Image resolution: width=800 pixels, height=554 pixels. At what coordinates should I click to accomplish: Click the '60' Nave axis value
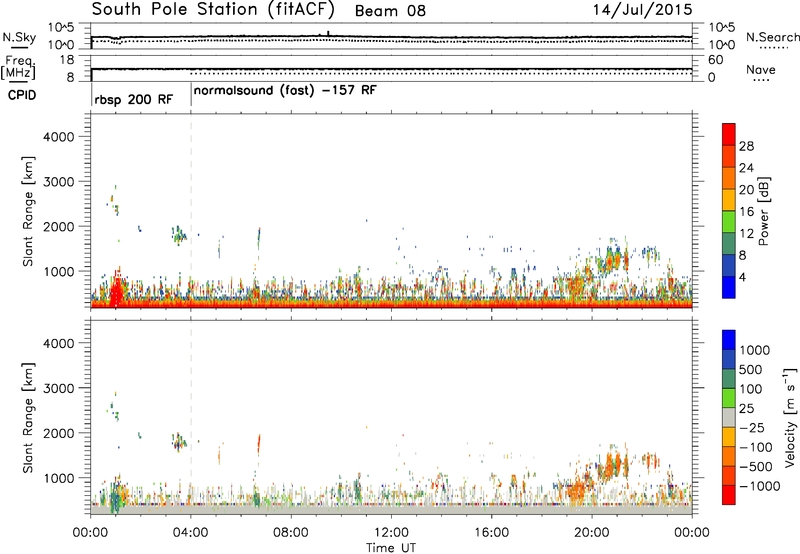pos(715,60)
